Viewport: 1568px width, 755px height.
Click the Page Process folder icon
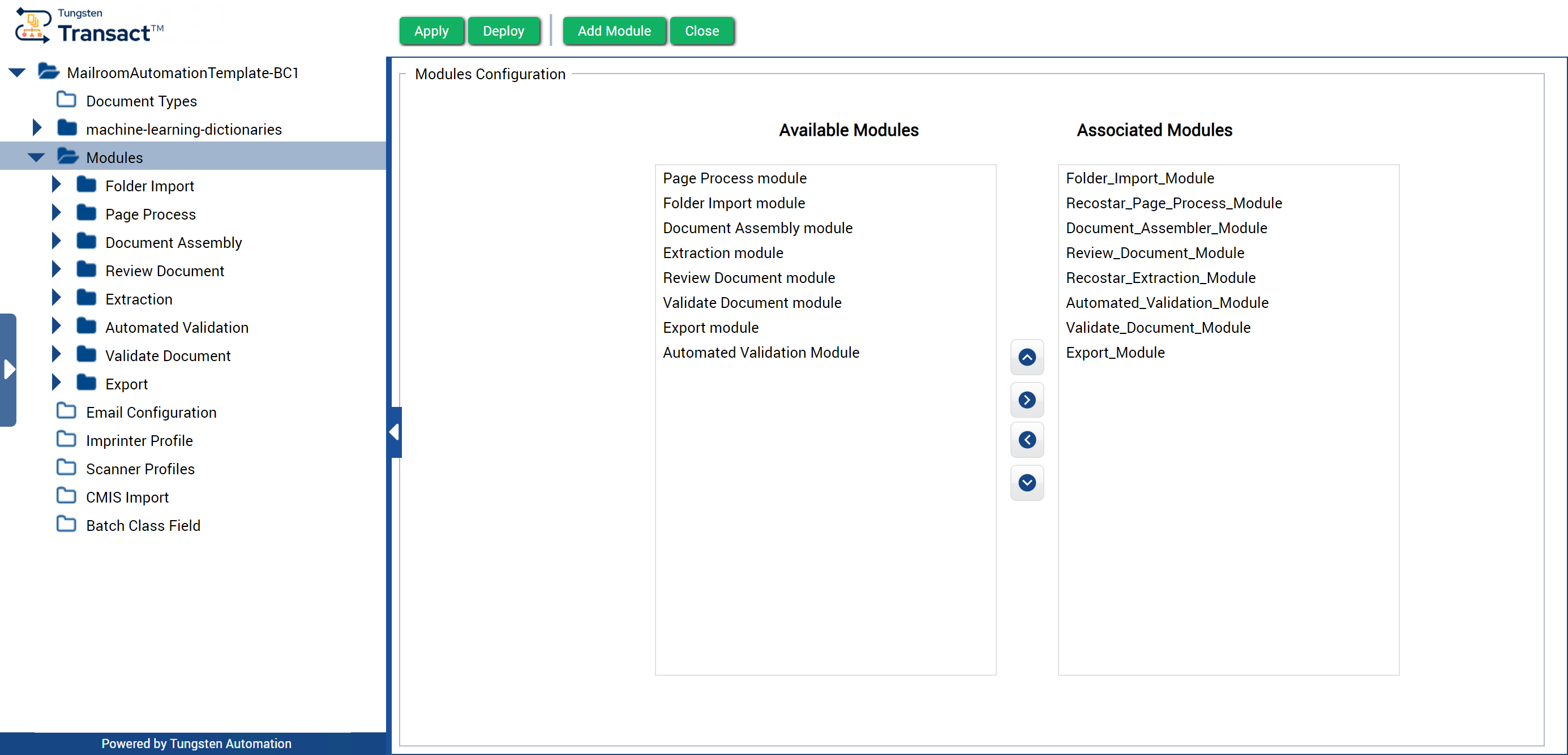87,213
